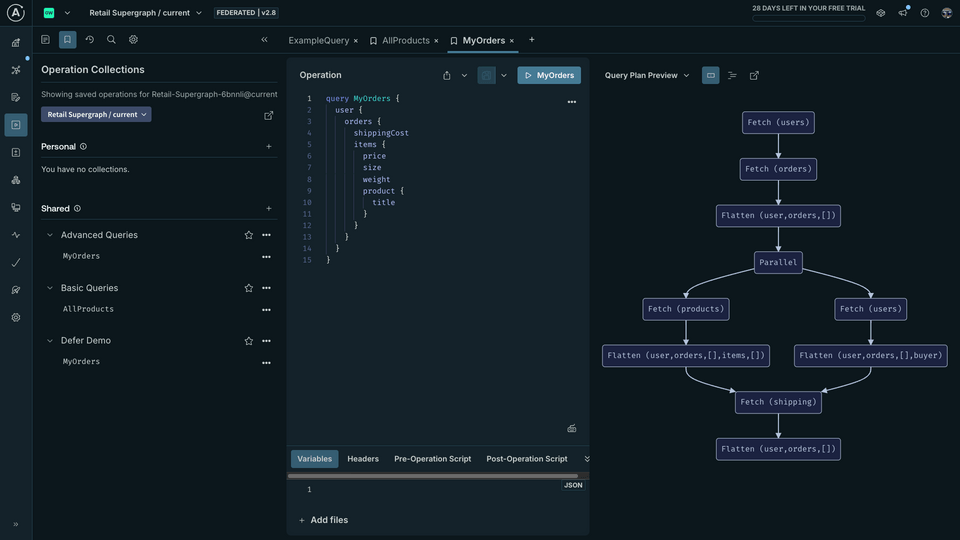Click the Apollo logo icon
Image resolution: width=960 pixels, height=540 pixels.
(x=15, y=12)
